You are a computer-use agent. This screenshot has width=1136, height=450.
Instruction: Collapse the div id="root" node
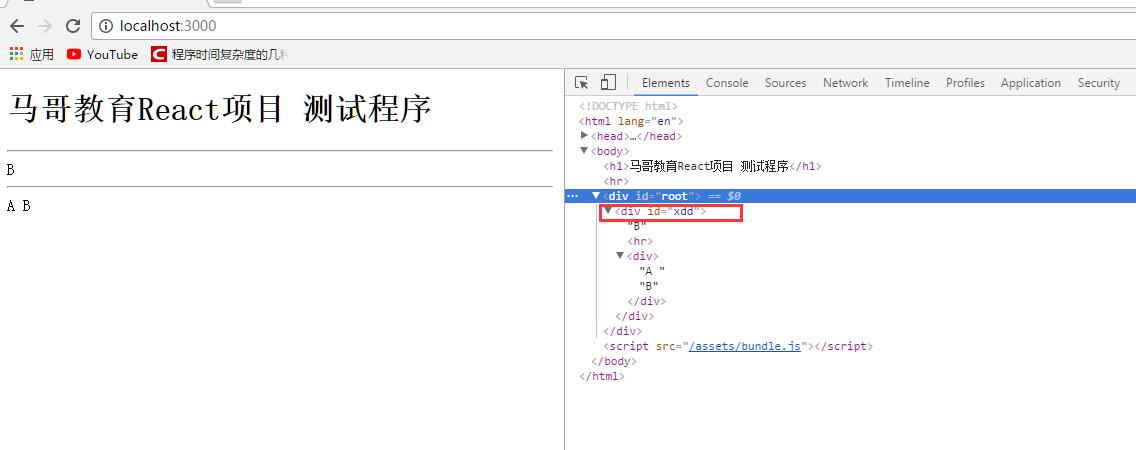pos(596,196)
